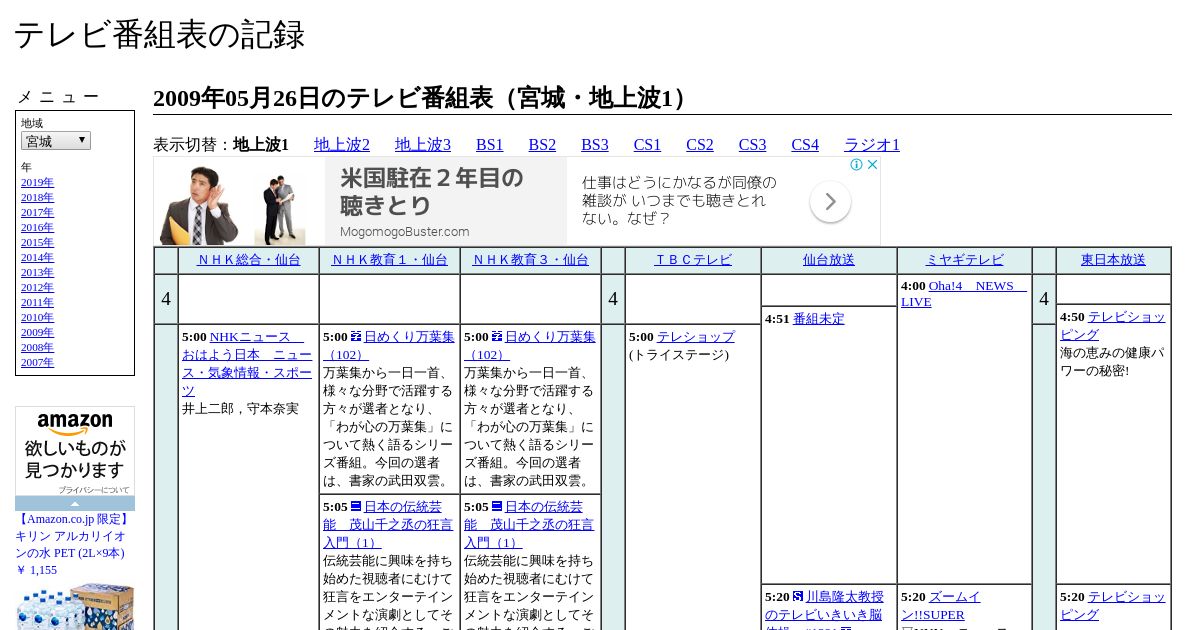
Task: Click the MogomogoBuster ad image
Action: pyautogui.click(x=239, y=201)
